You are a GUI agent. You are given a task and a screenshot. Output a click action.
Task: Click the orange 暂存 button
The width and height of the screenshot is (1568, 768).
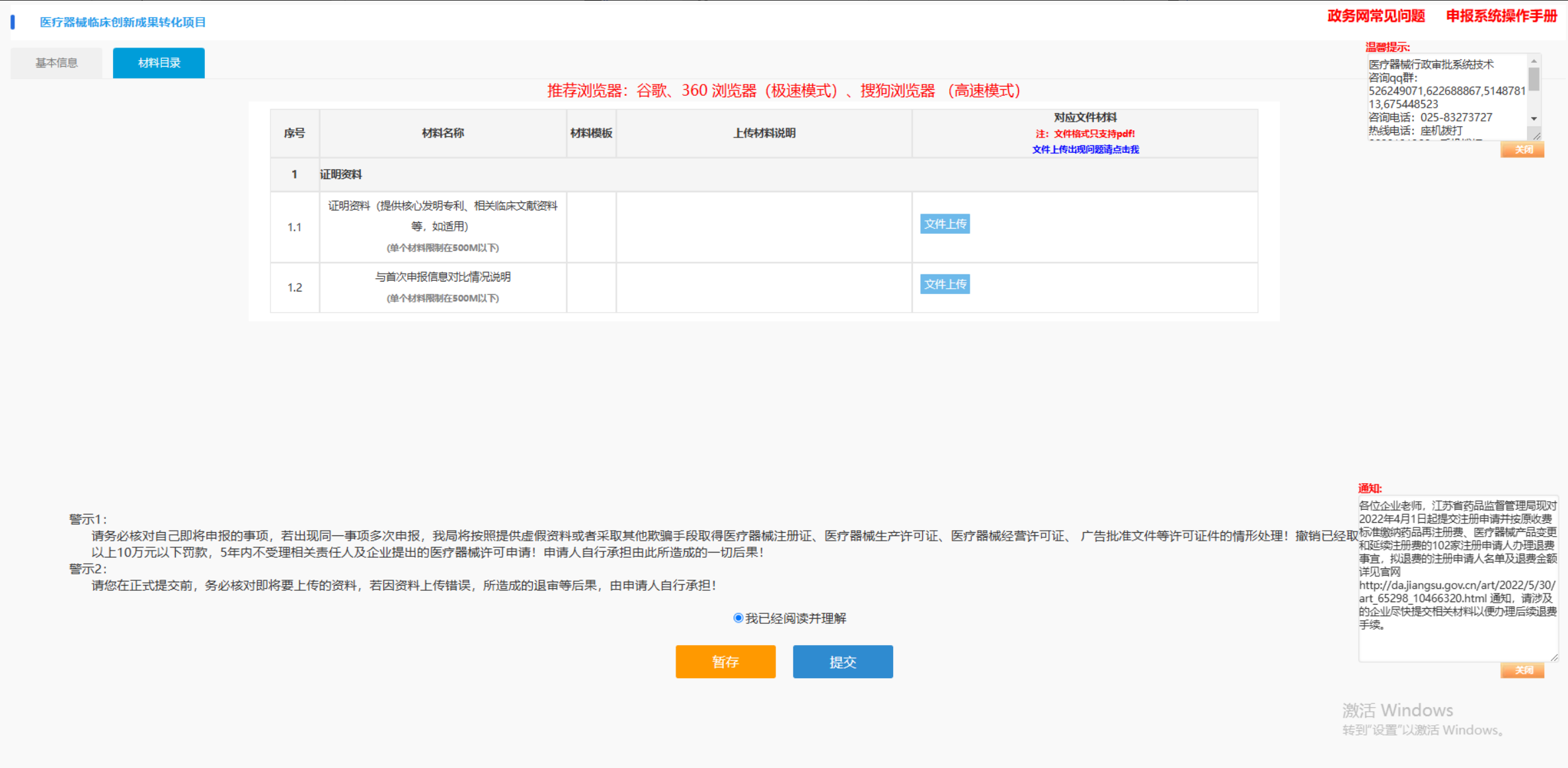(x=725, y=662)
